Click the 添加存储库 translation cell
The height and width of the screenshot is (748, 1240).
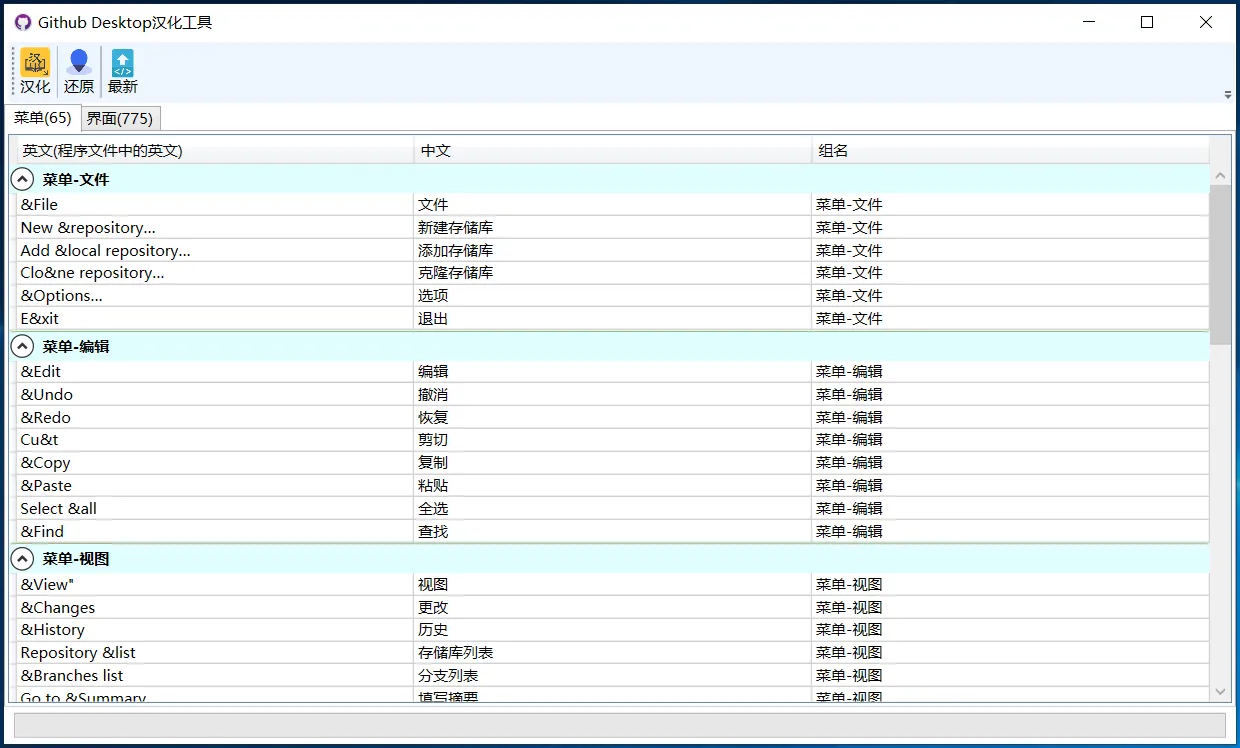pos(613,250)
